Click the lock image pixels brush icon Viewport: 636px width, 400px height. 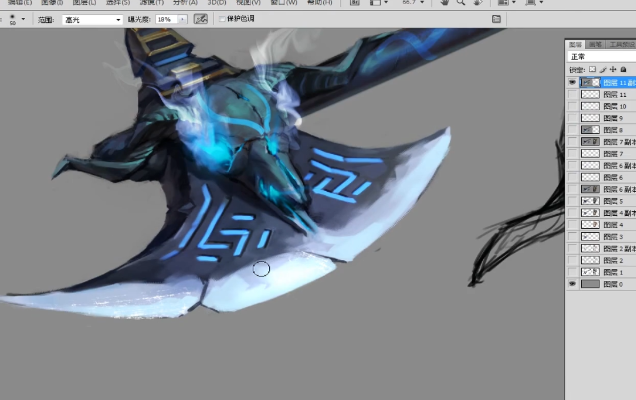pos(602,70)
